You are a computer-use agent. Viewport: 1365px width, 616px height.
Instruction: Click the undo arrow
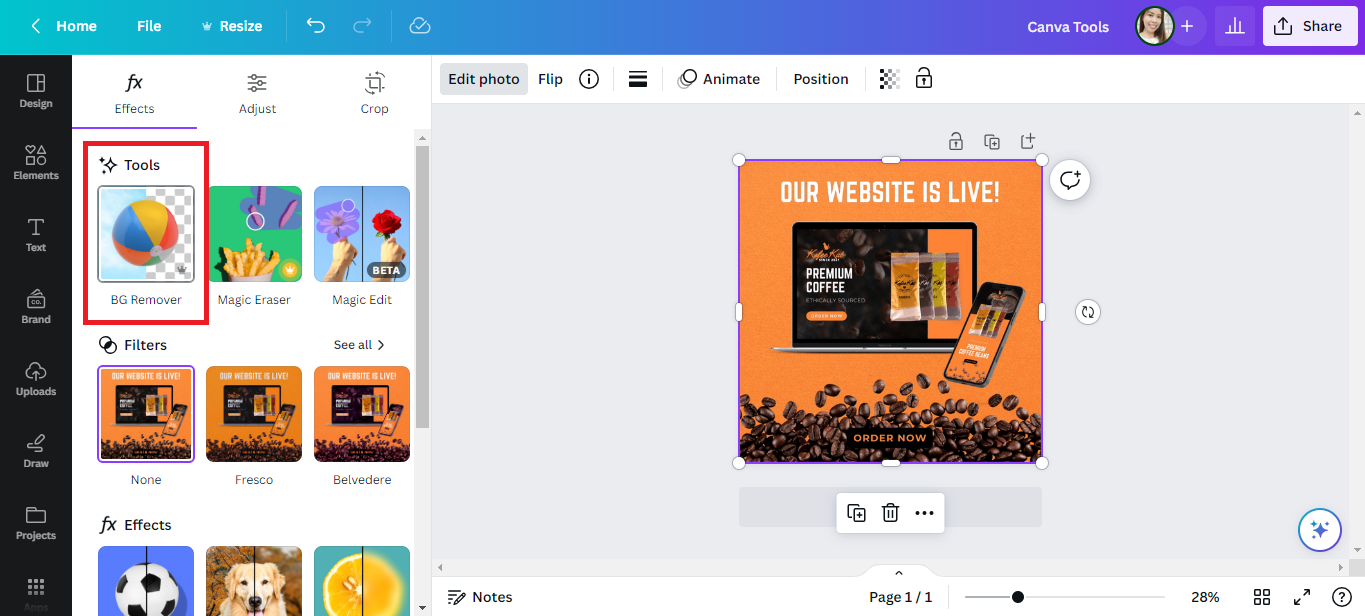pyautogui.click(x=315, y=26)
